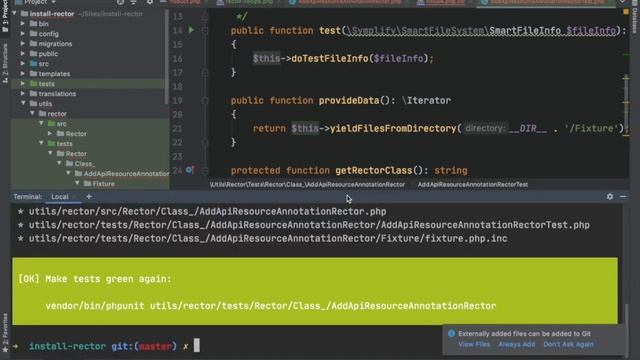Screen dimensions: 640x360
Task: Open the Database tool window stripe
Action: pos(635,16)
